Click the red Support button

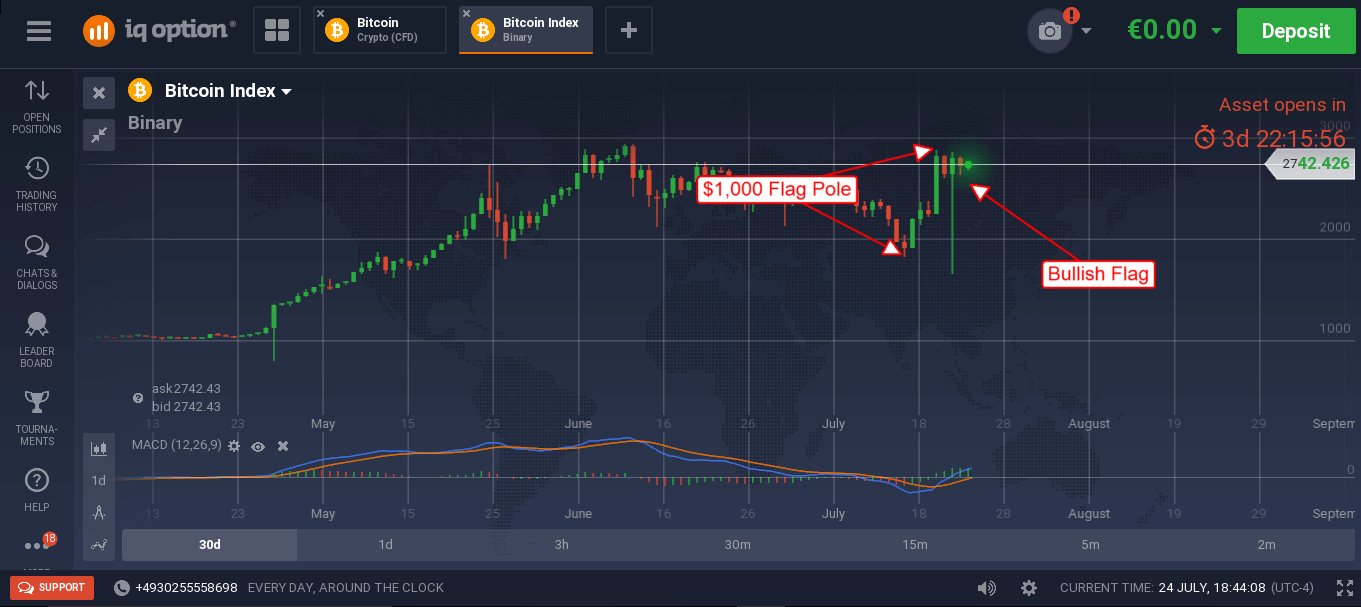[52, 588]
